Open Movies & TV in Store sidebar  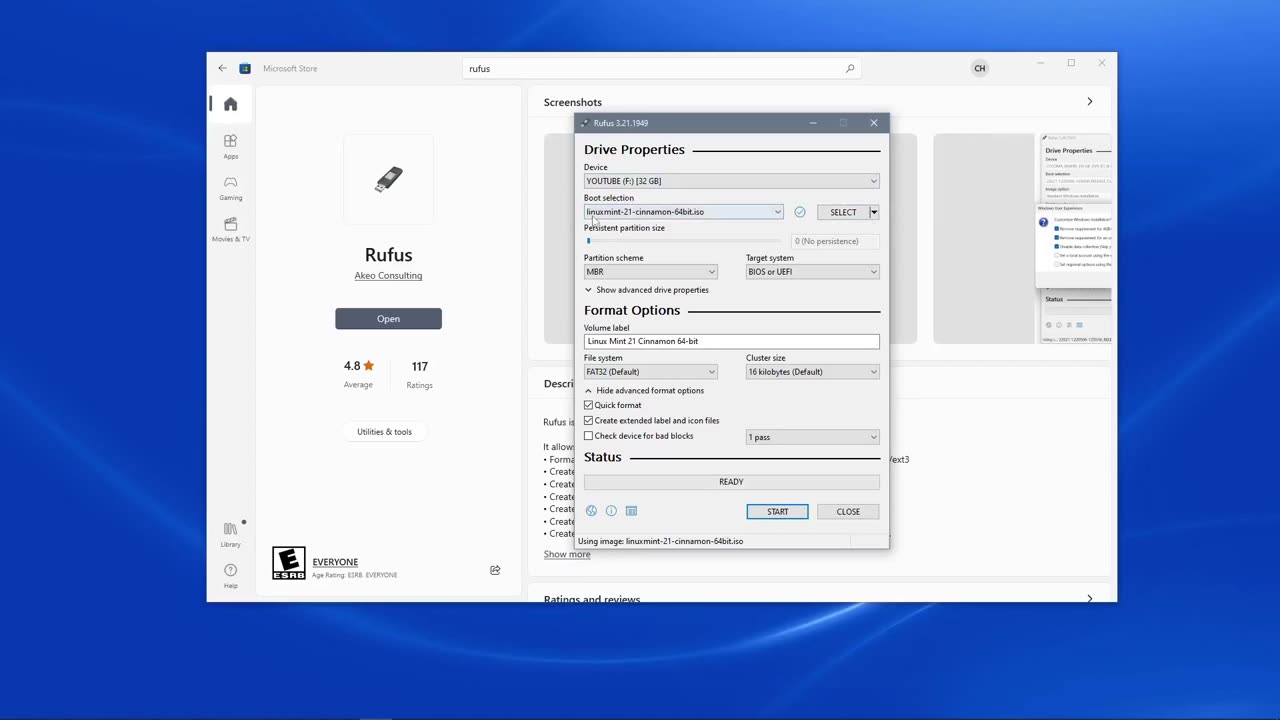[x=231, y=229]
